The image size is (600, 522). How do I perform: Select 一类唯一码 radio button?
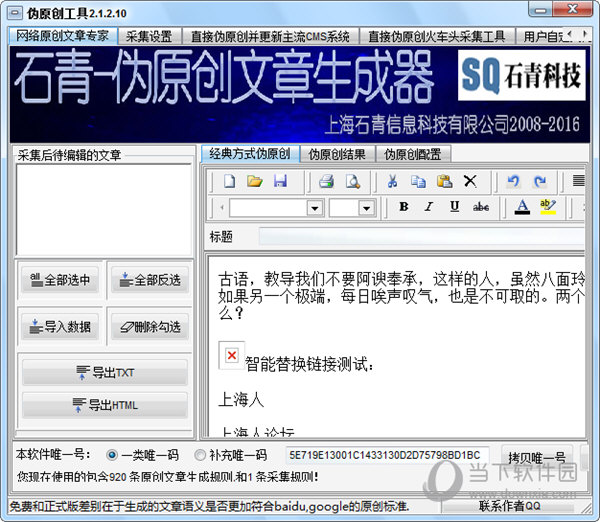pos(112,455)
